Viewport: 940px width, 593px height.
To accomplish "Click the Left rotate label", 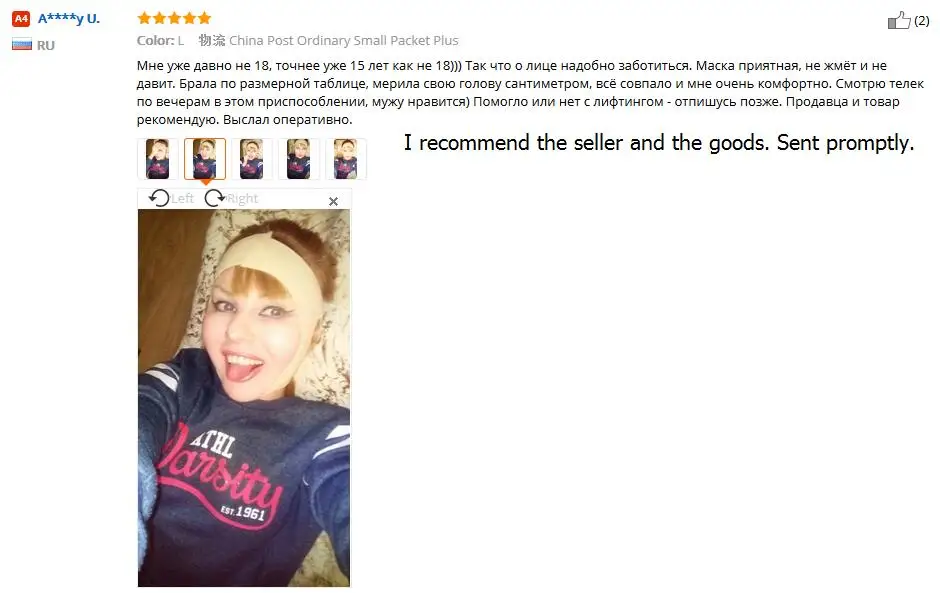I will pyautogui.click(x=182, y=198).
